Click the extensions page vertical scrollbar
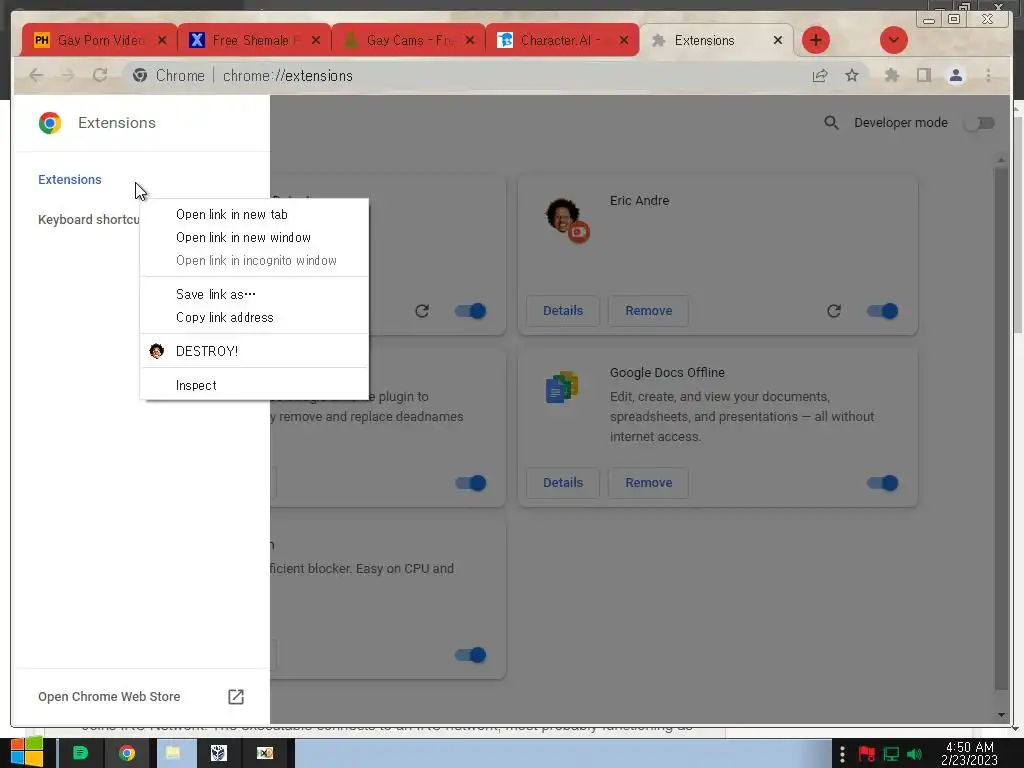 point(1001,428)
